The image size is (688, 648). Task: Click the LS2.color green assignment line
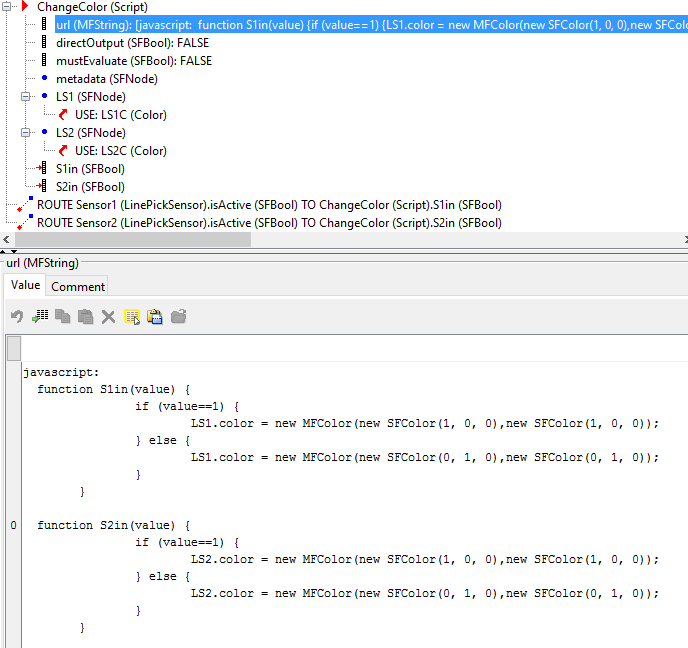click(425, 593)
